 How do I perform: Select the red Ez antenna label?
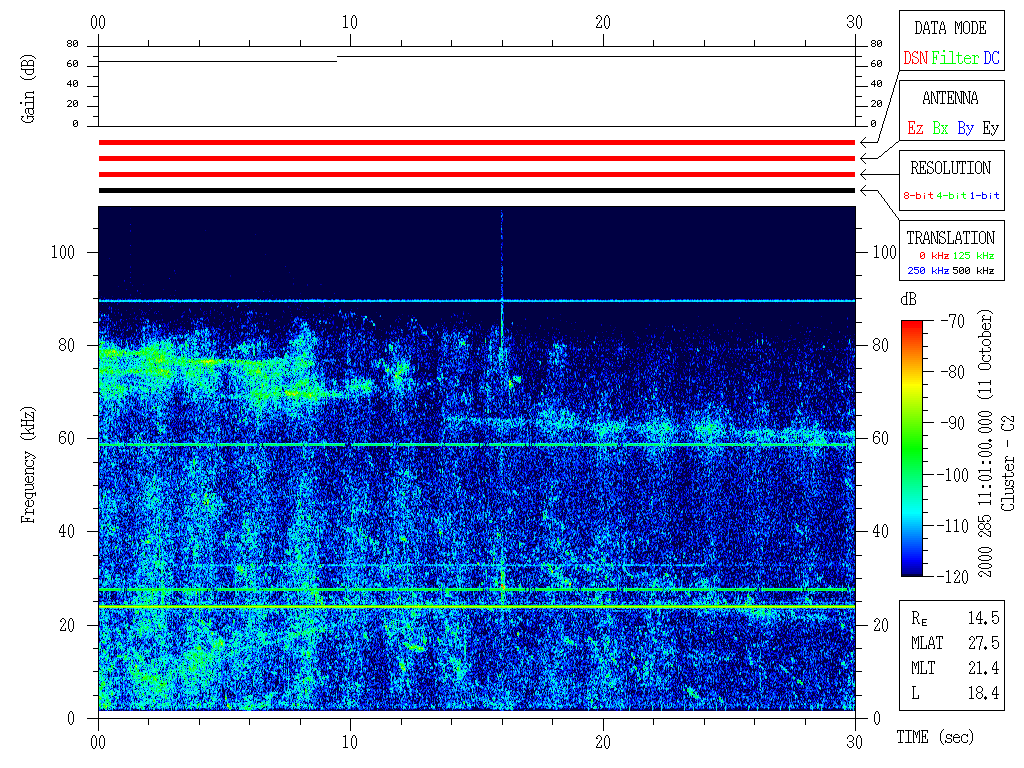click(915, 129)
